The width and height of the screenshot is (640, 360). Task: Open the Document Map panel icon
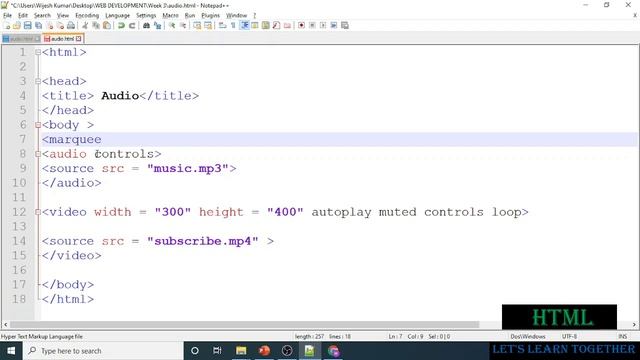(x=266, y=25)
